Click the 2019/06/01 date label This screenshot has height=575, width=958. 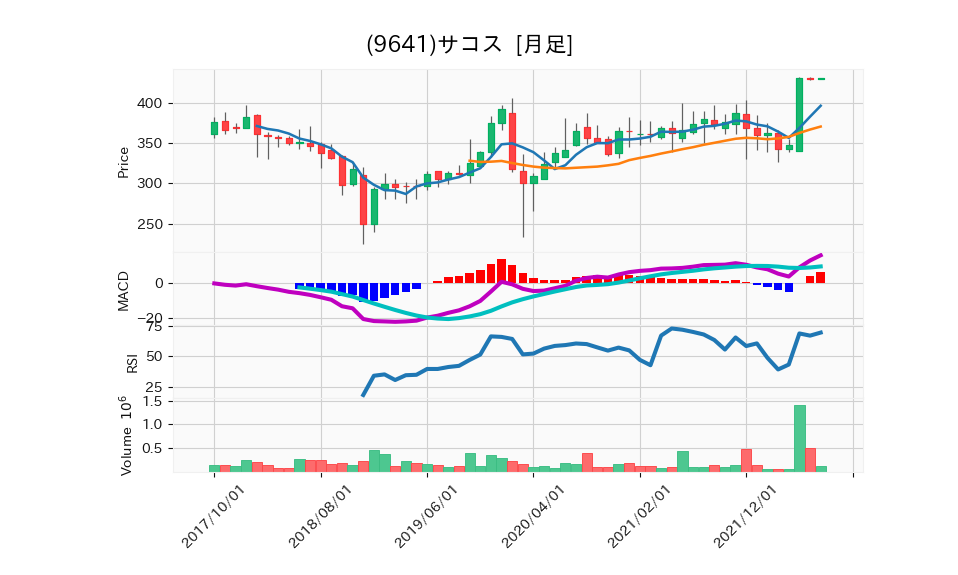tap(426, 516)
